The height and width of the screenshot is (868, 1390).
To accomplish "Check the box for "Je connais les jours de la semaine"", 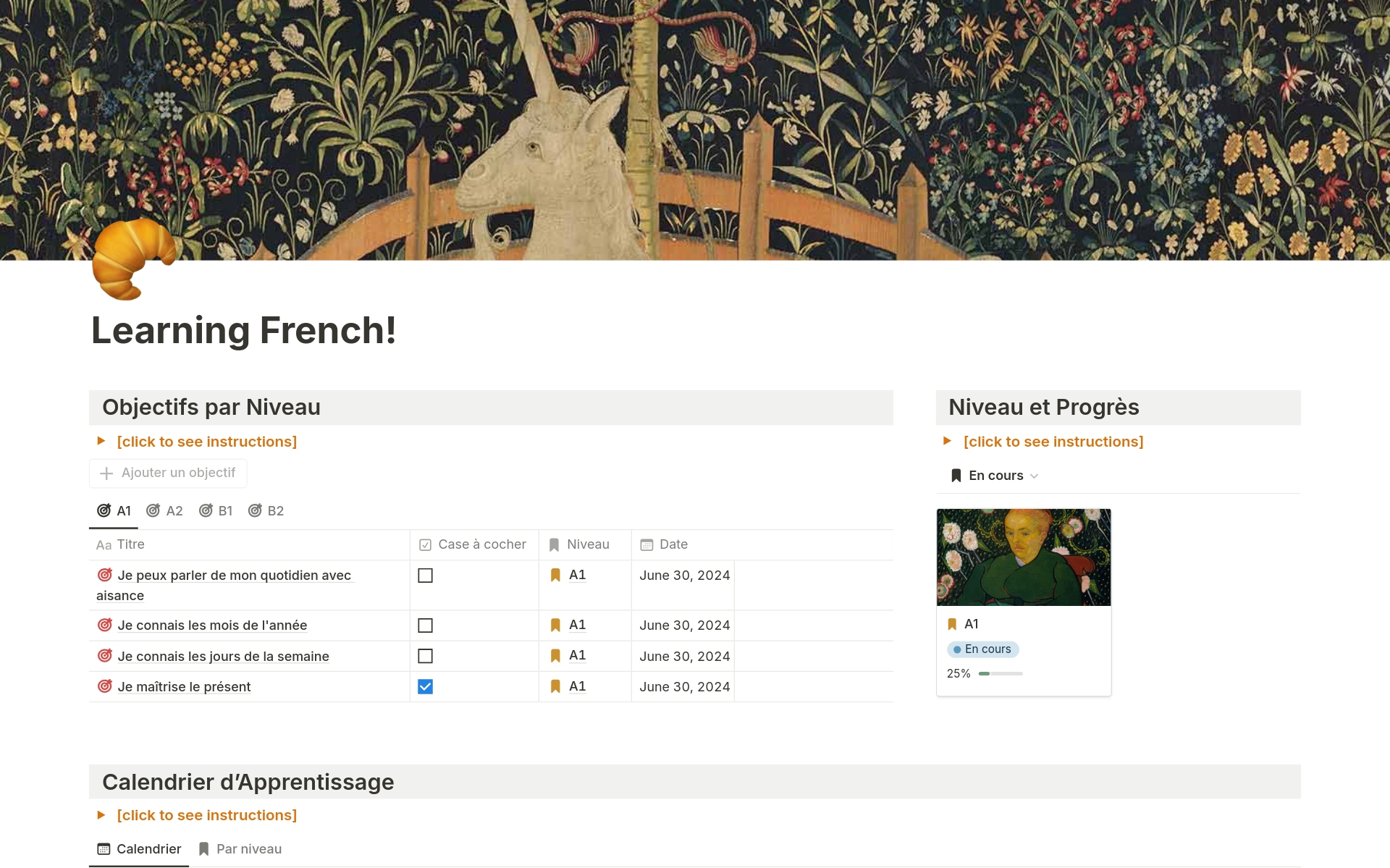I will (x=426, y=656).
